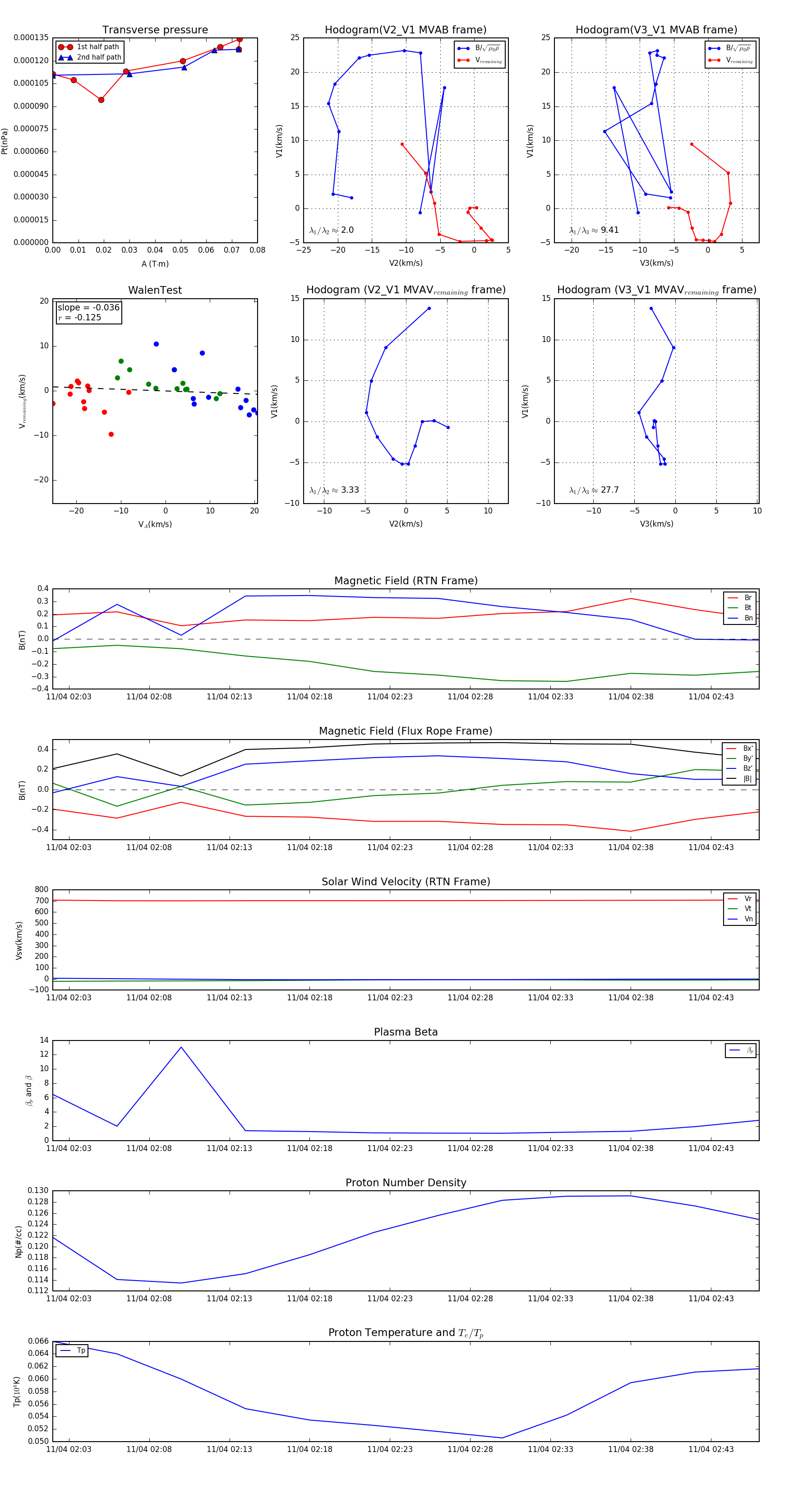The height and width of the screenshot is (1489, 812).
Task: Click the 'WalenTest' plot title
Action: click(x=155, y=290)
